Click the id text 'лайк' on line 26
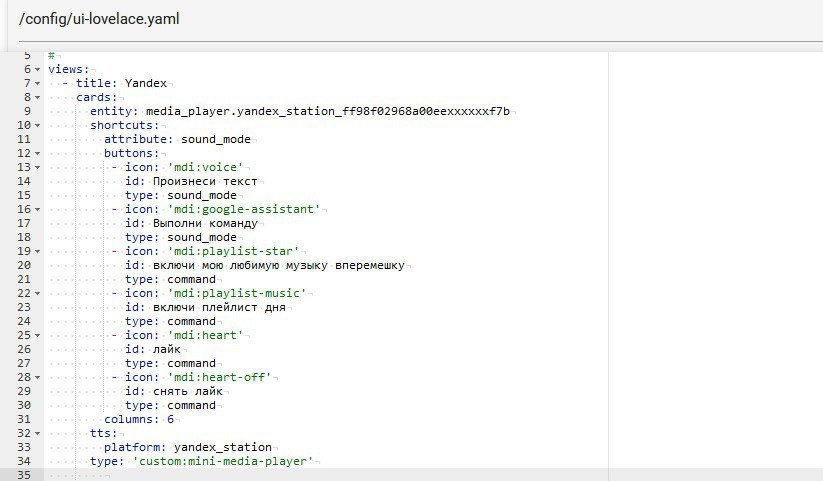Screen dimensions: 823x481 166,349
